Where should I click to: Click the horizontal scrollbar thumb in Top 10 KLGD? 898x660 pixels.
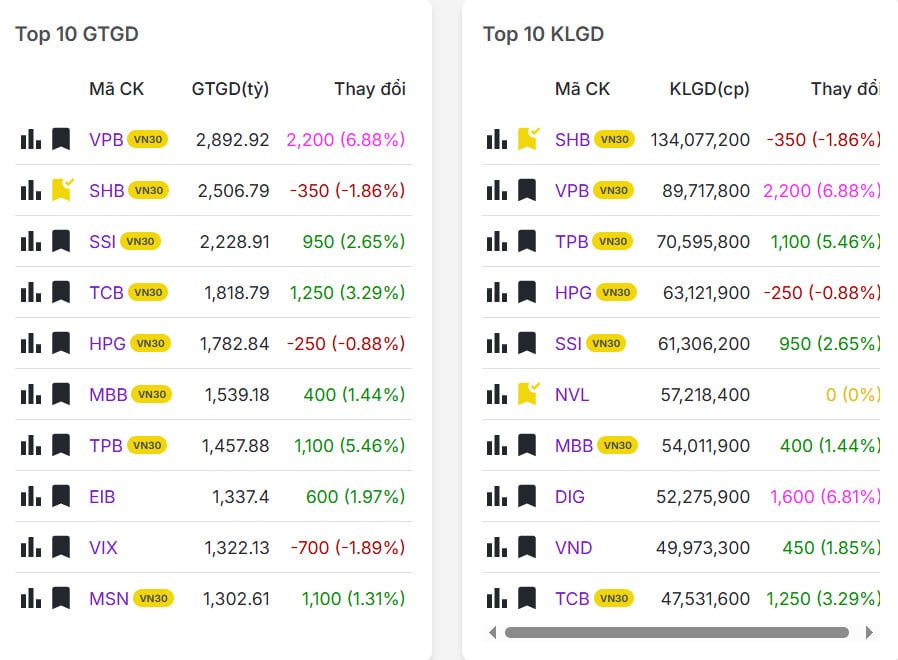(x=676, y=632)
